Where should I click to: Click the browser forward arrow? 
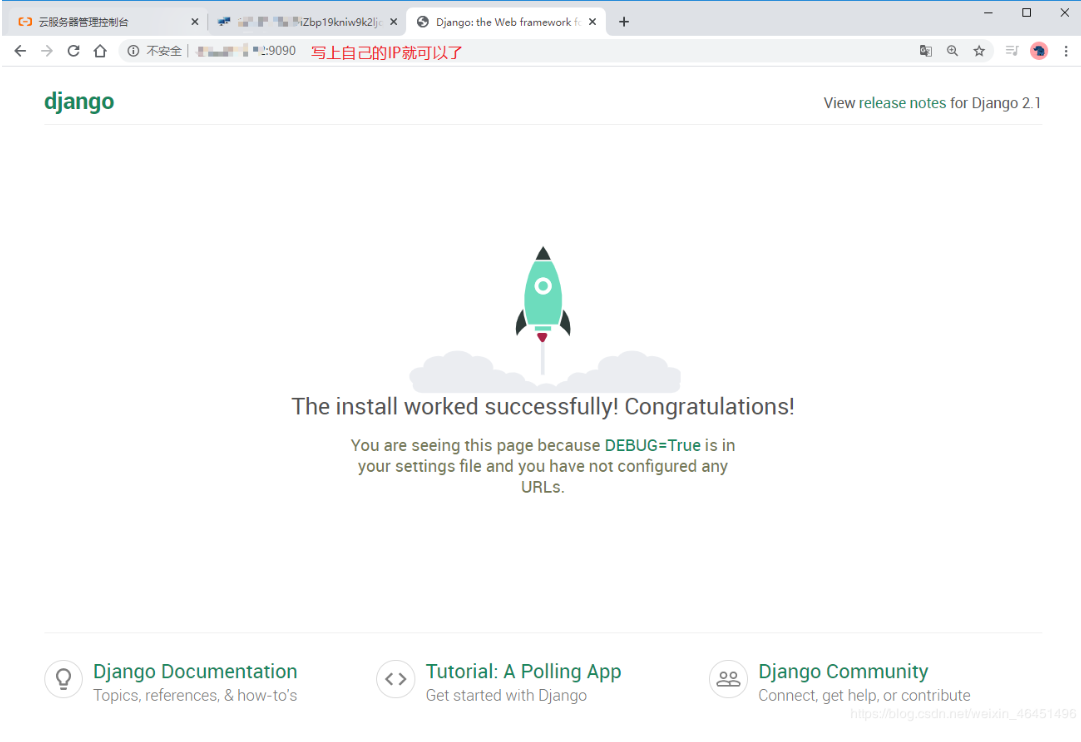[x=47, y=51]
